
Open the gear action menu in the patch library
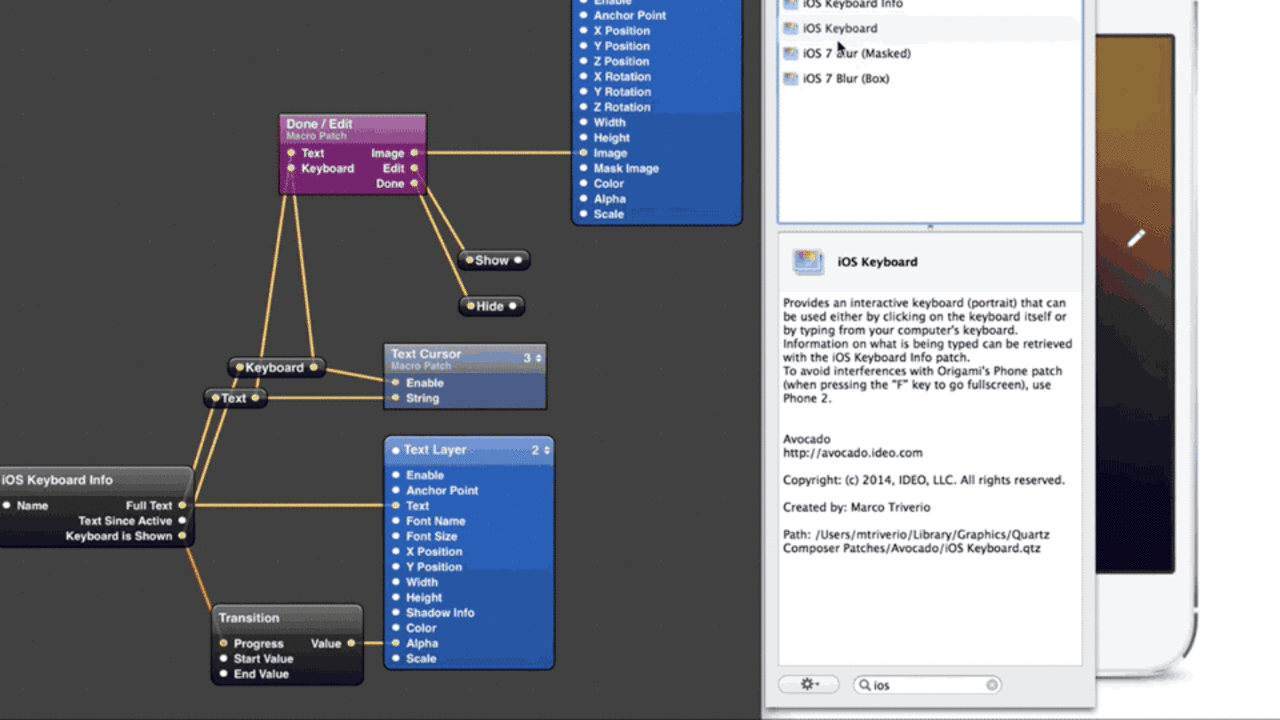point(809,685)
